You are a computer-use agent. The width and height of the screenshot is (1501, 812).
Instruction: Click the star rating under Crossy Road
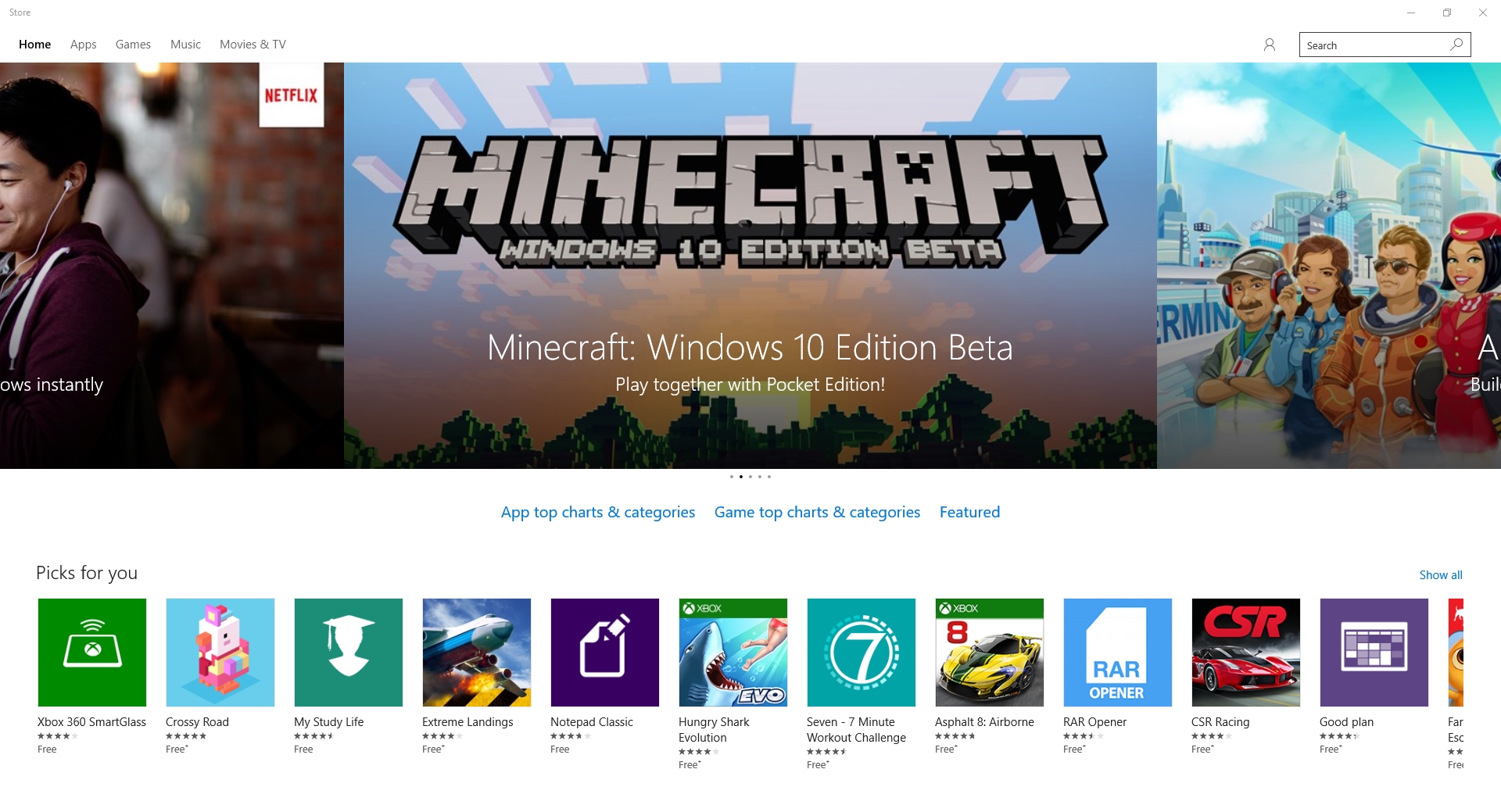(x=186, y=736)
